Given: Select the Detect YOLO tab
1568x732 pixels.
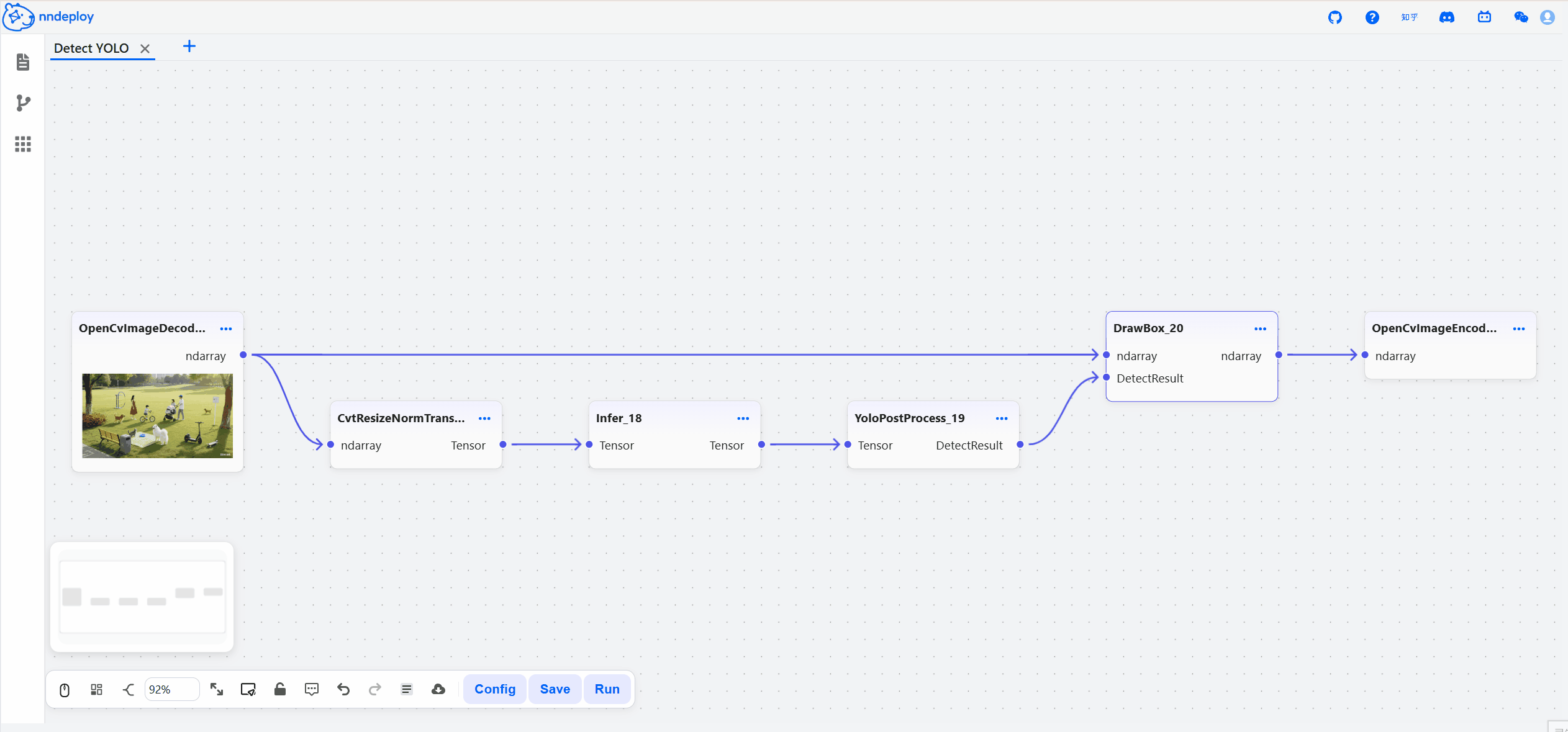Looking at the screenshot, I should point(92,48).
